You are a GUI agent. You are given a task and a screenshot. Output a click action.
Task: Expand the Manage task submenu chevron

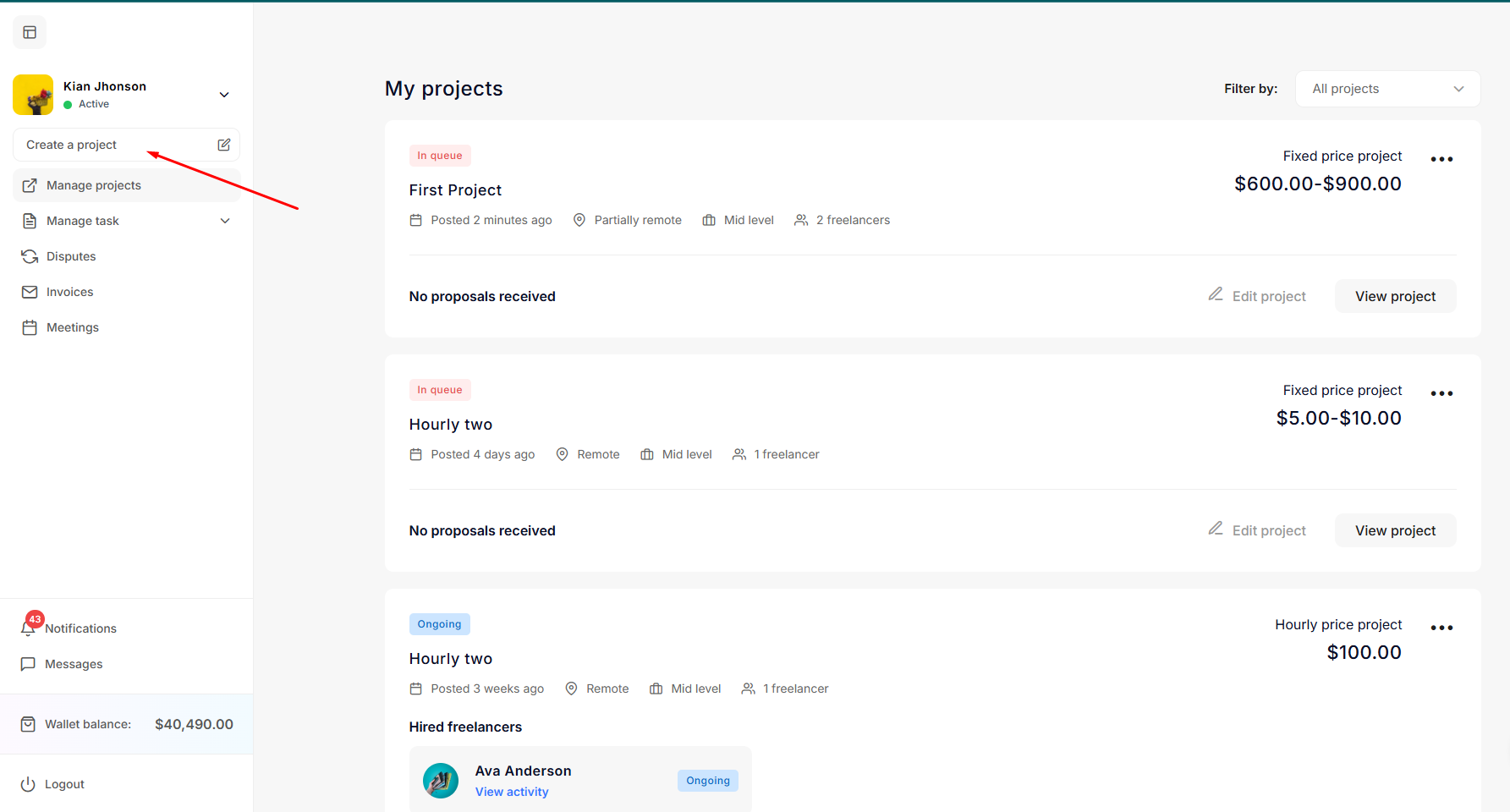coord(225,221)
